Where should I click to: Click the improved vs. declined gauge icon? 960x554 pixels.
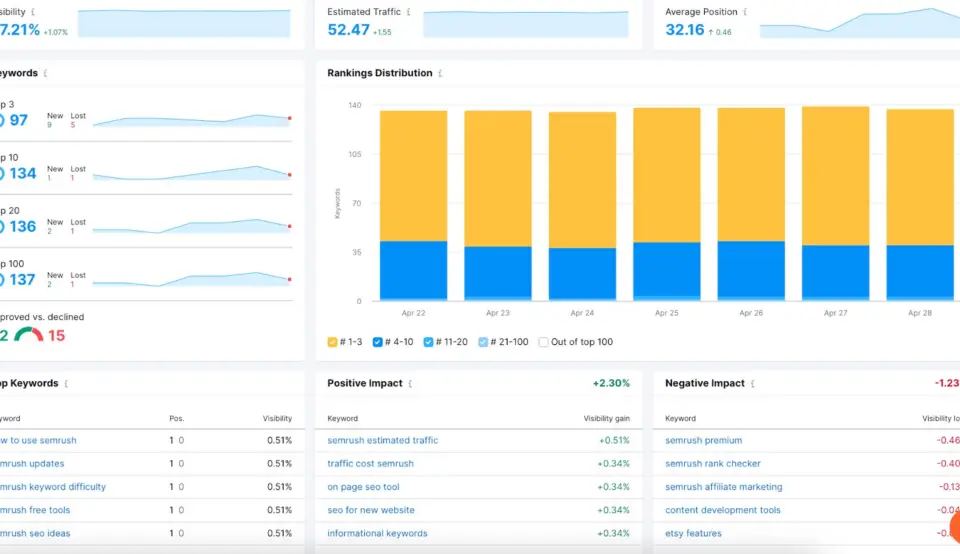29,335
